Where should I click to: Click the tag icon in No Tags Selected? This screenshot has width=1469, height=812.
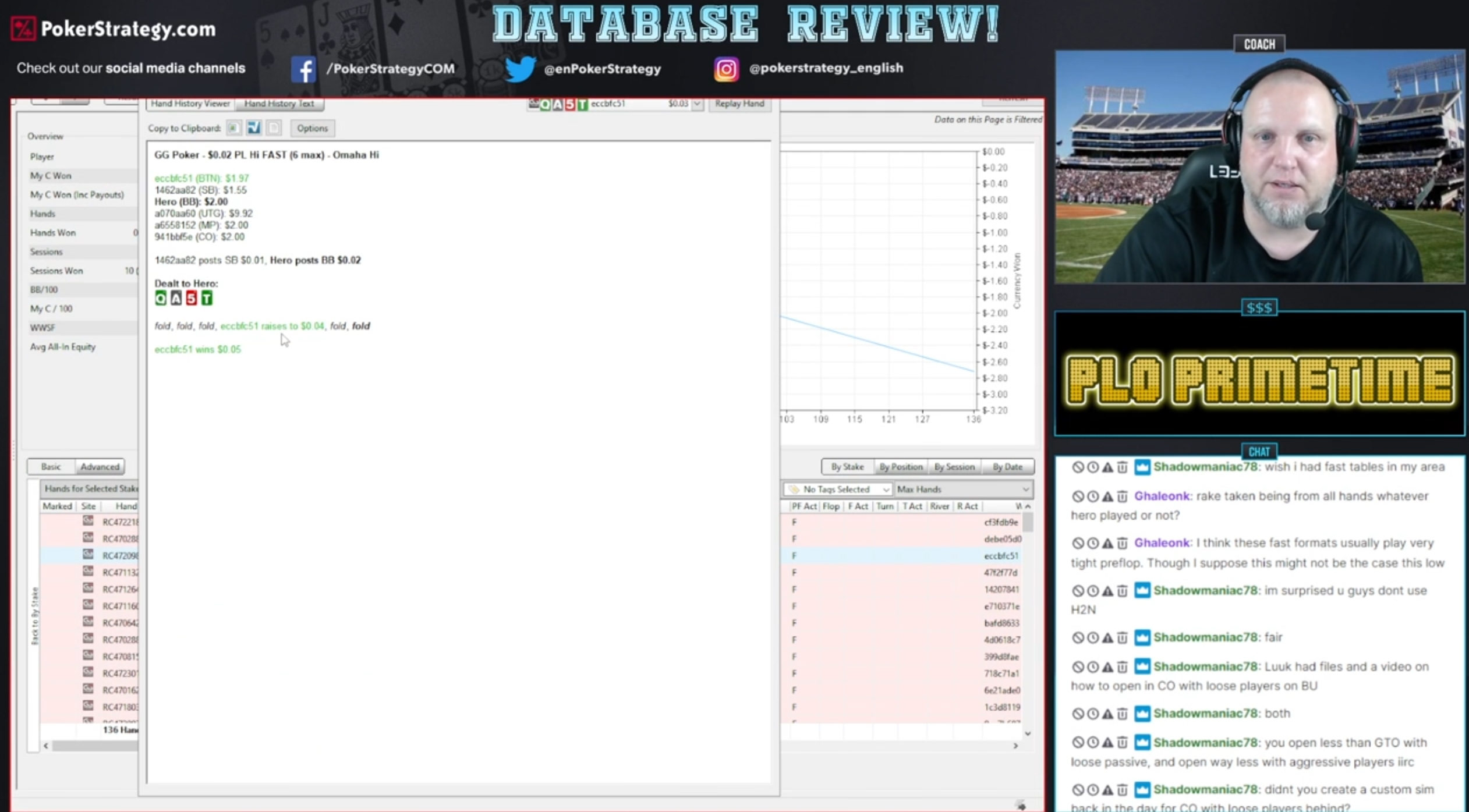click(794, 490)
